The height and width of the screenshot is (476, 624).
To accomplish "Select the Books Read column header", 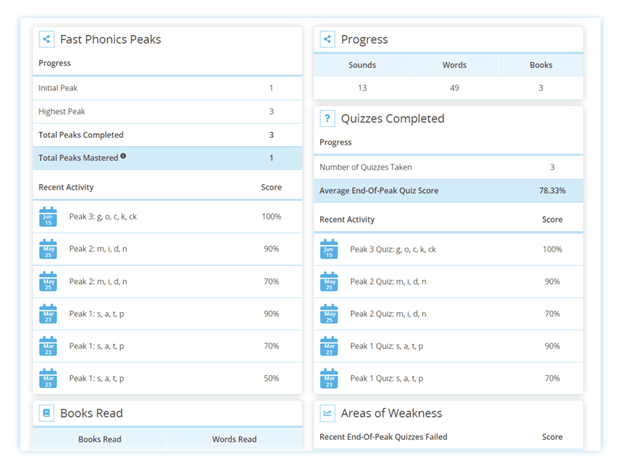I will (99, 439).
